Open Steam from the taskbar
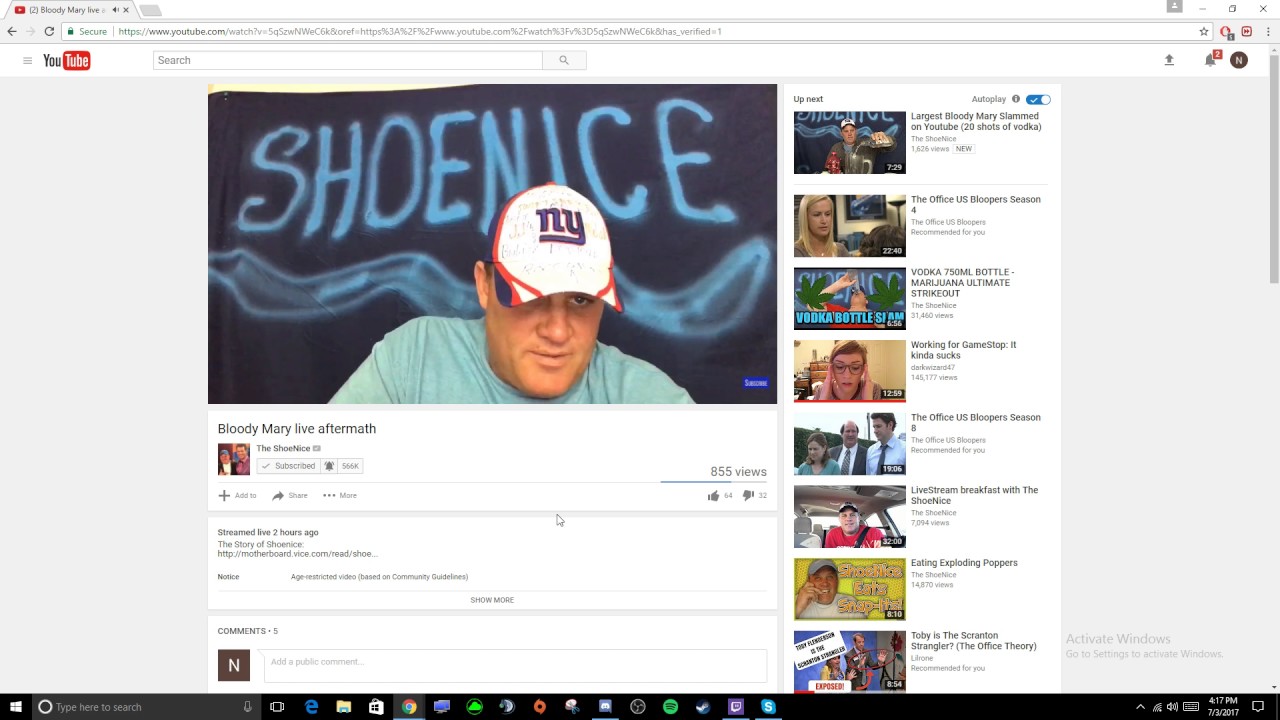 (x=703, y=707)
